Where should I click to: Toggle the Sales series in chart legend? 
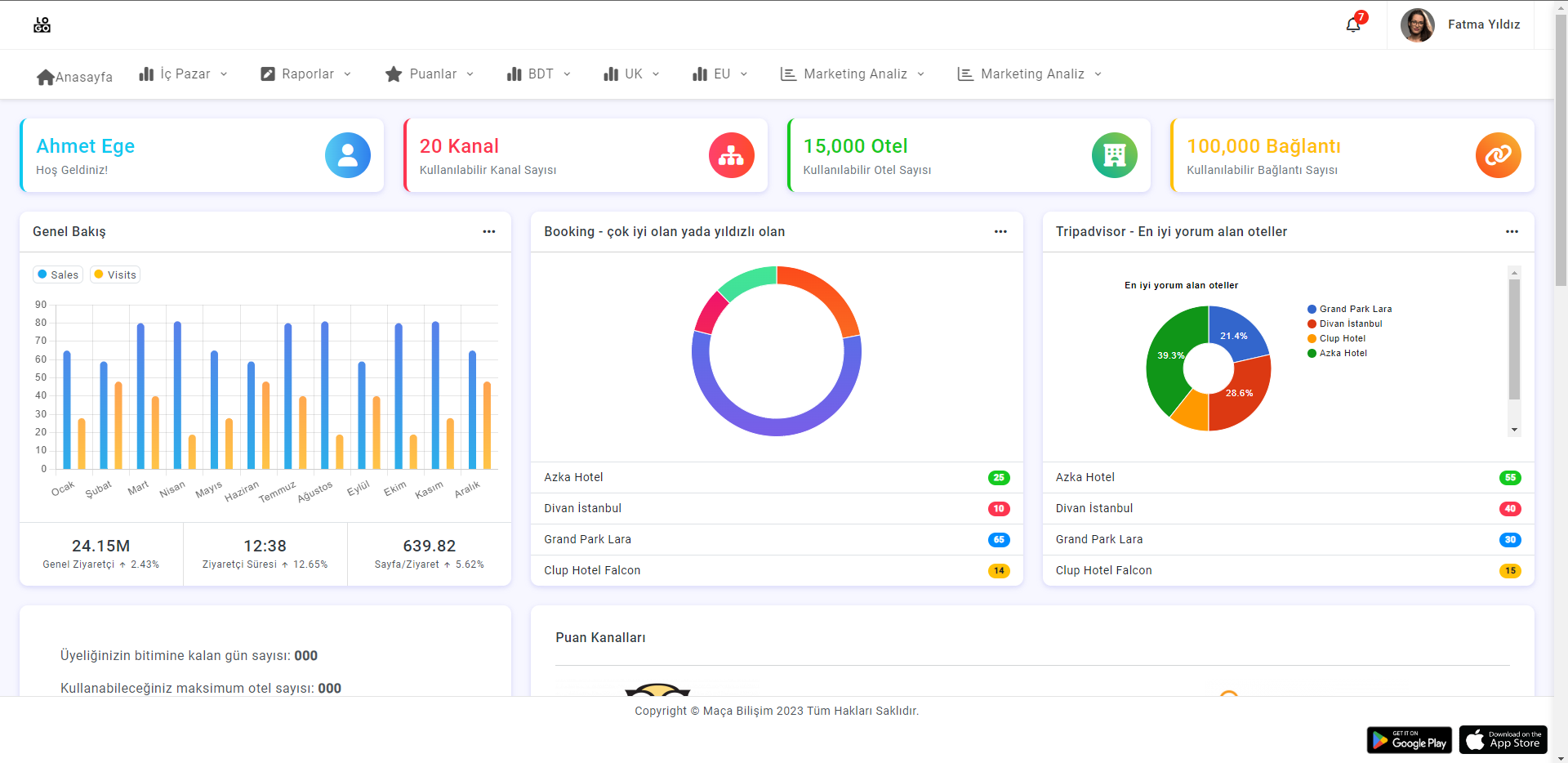(58, 274)
